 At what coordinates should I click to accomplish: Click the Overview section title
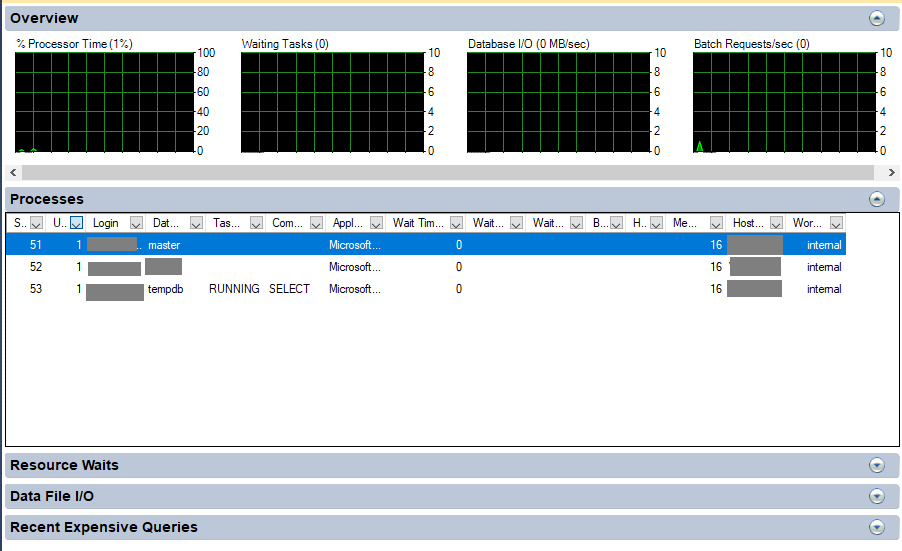(44, 18)
